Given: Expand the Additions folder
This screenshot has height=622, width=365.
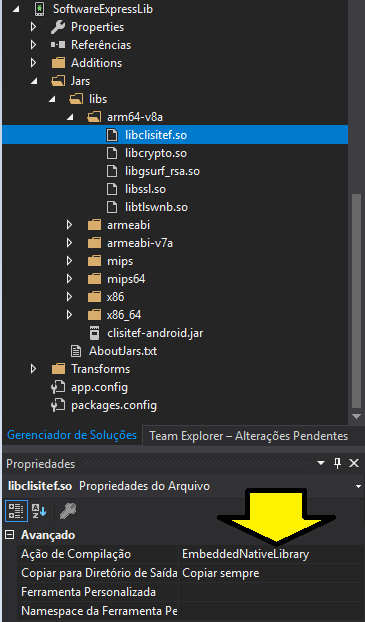Looking at the screenshot, I should click(x=34, y=63).
